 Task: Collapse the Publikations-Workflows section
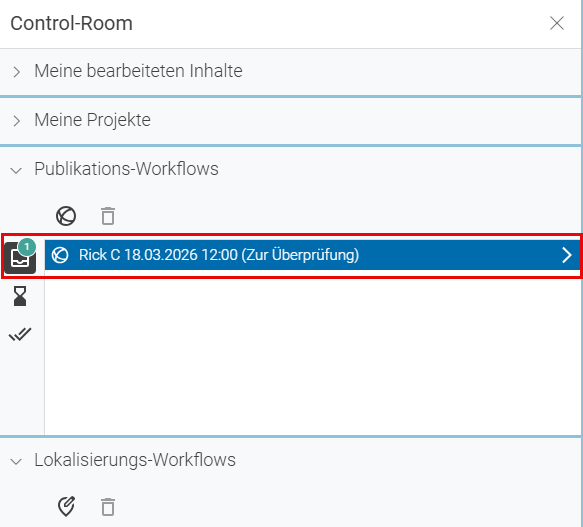pyautogui.click(x=16, y=171)
